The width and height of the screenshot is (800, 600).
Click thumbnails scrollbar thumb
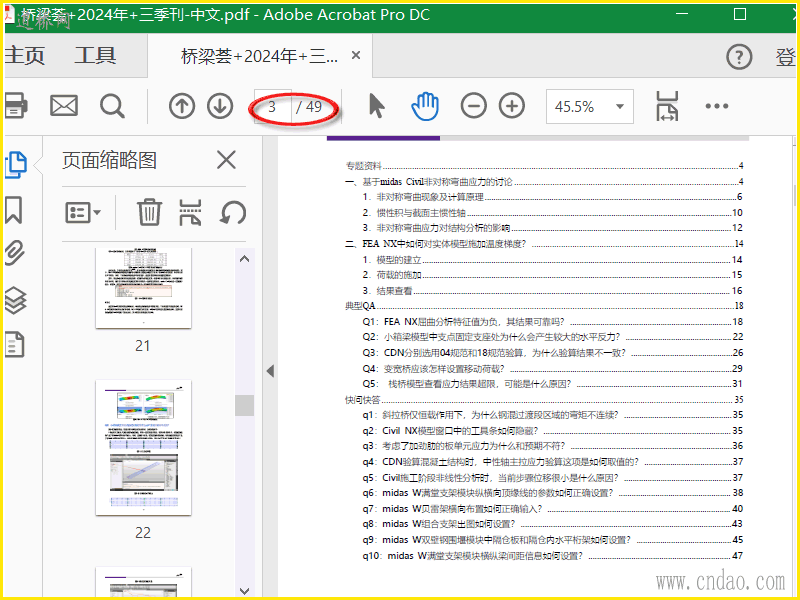coord(244,405)
